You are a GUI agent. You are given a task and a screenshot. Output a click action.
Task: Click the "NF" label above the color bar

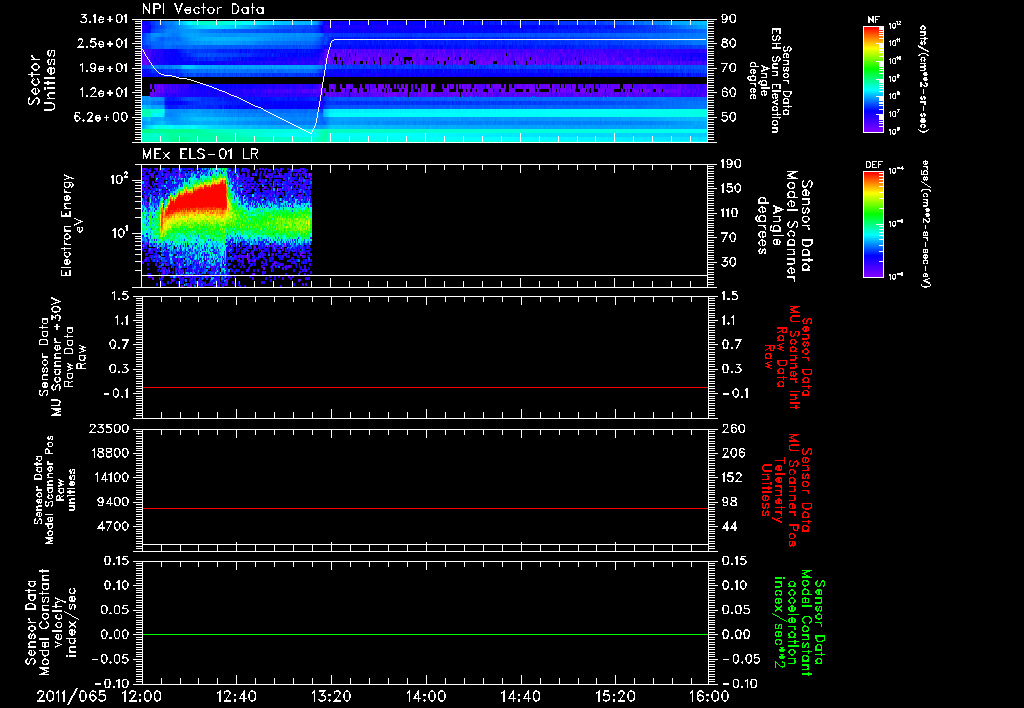pos(873,20)
